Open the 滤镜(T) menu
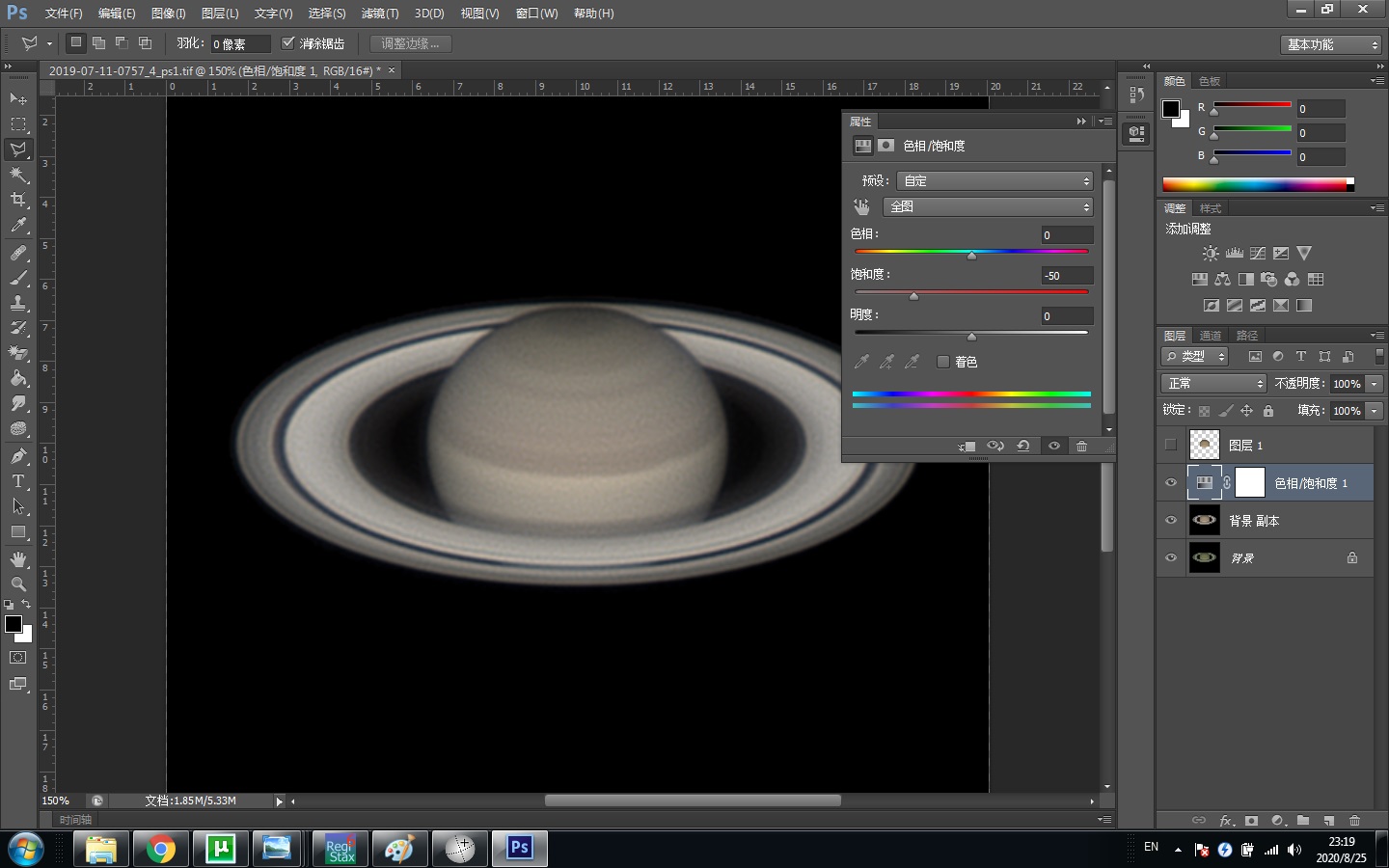The height and width of the screenshot is (868, 1389). point(380,14)
